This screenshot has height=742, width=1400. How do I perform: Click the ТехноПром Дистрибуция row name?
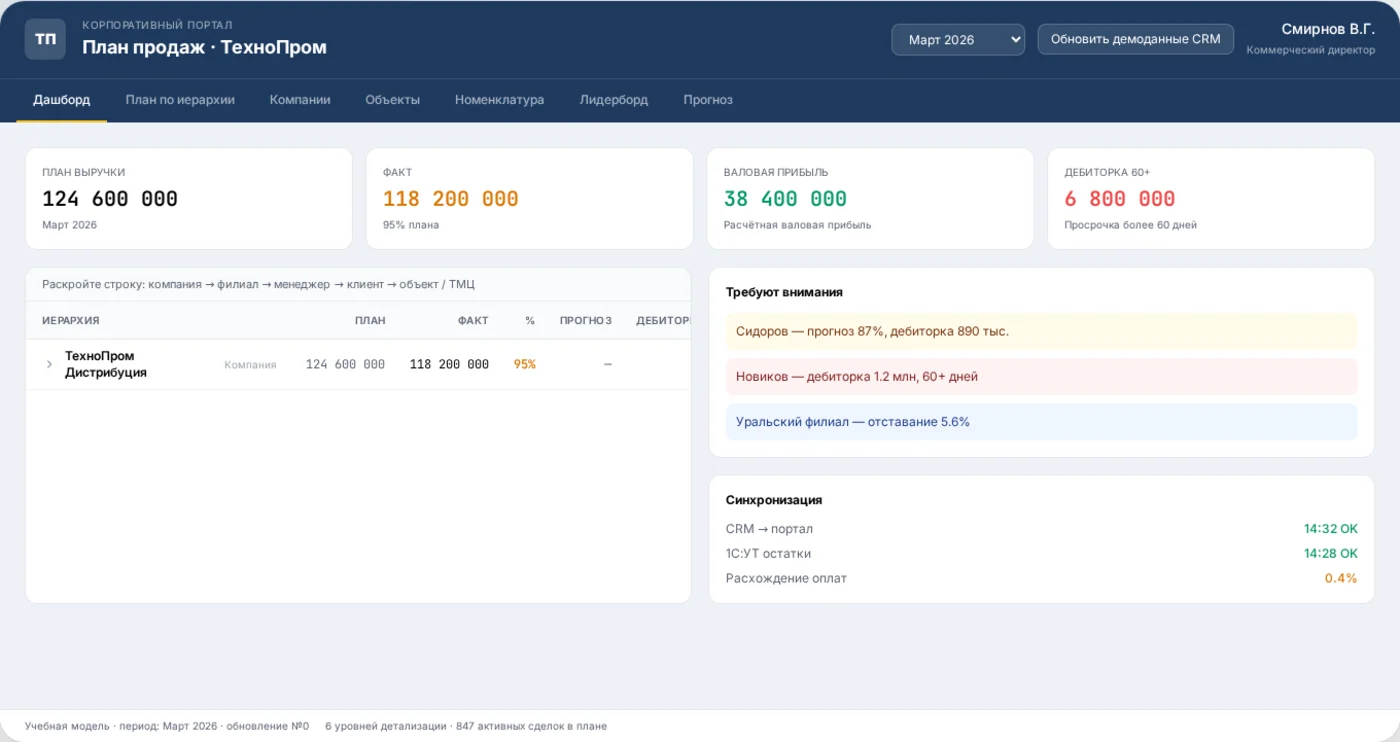(106, 364)
